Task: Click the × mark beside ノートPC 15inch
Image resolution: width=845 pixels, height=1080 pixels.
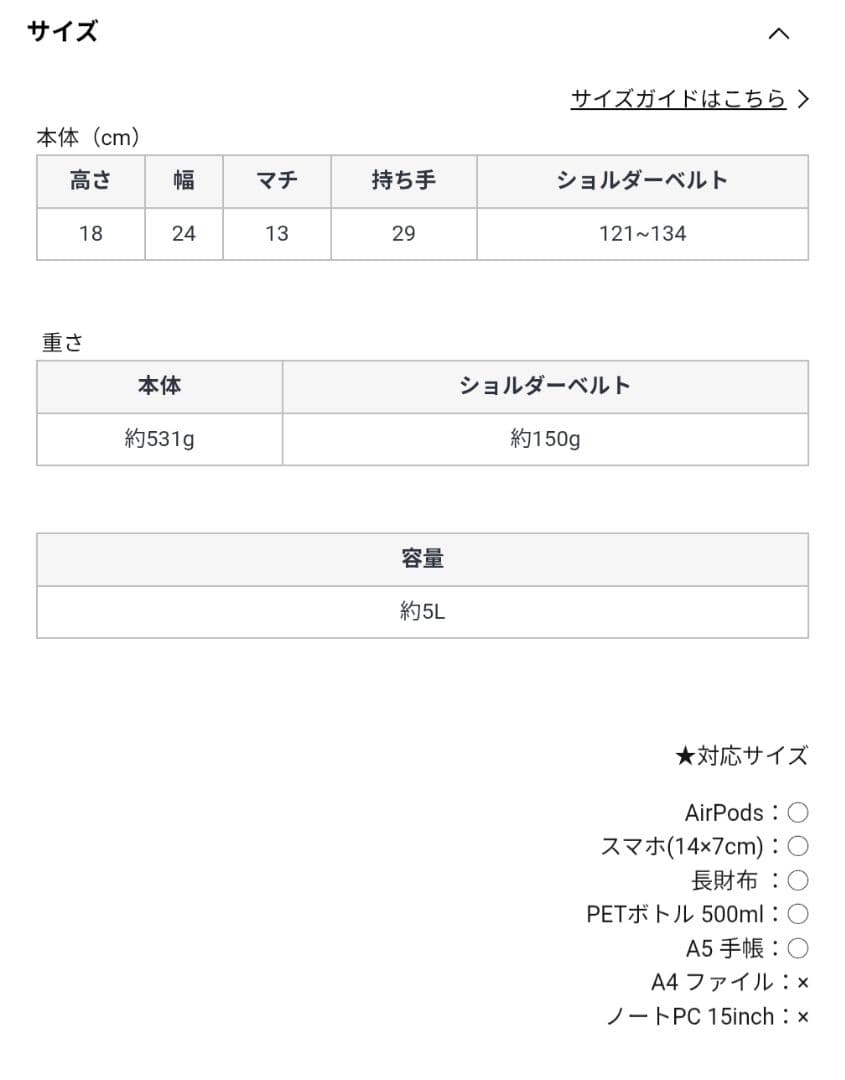Action: coord(800,1016)
